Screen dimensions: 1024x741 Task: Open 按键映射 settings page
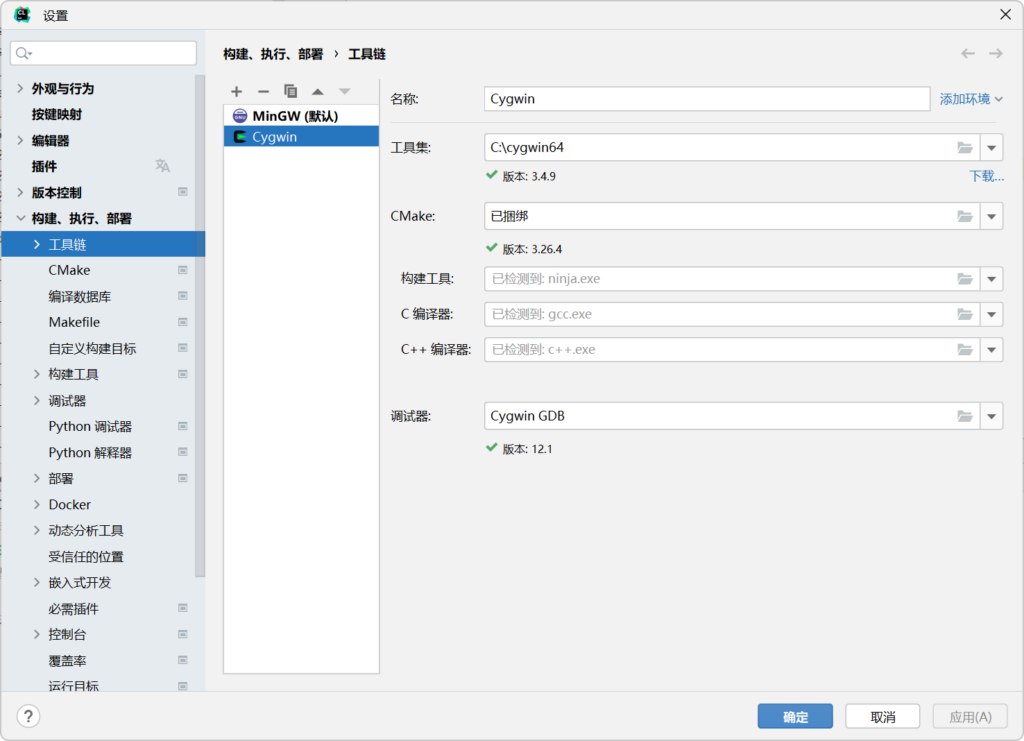click(x=57, y=114)
